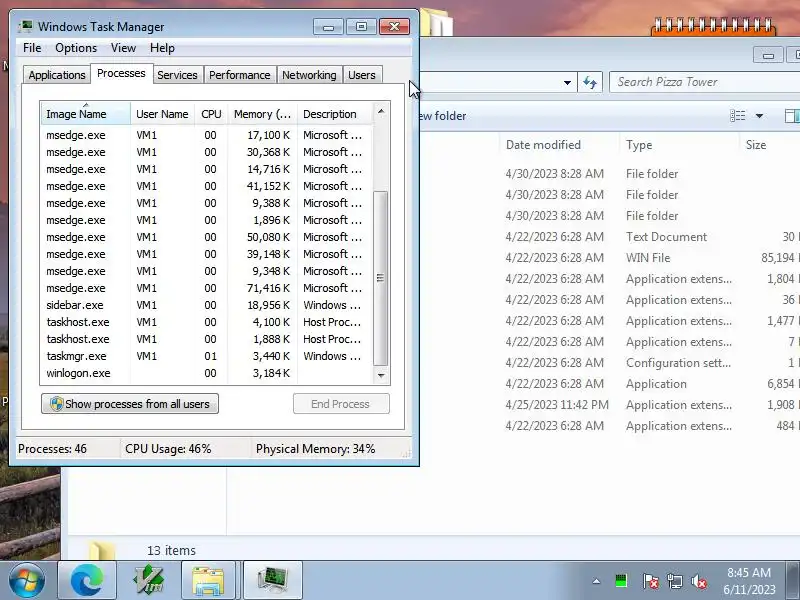Sort processes by CPU column
The width and height of the screenshot is (800, 600).
coord(211,114)
